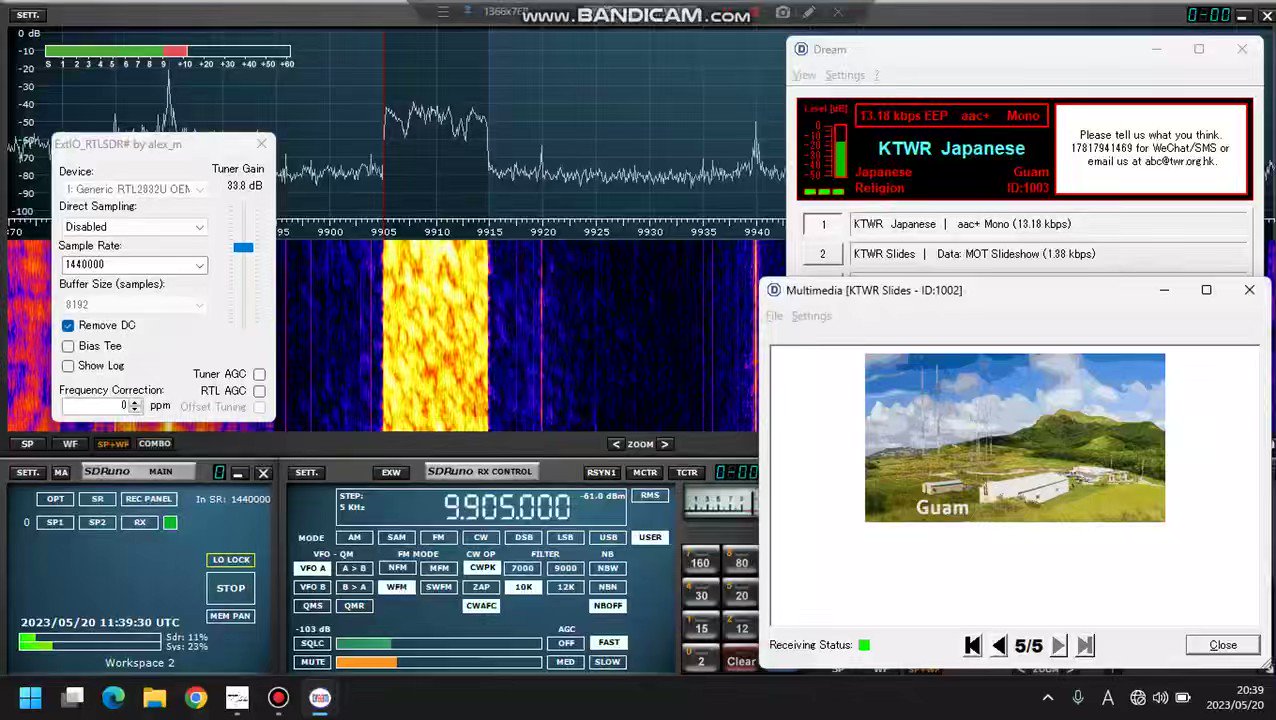Switch to COMBO view tab
Screen dimensions: 1276x720
pos(155,444)
